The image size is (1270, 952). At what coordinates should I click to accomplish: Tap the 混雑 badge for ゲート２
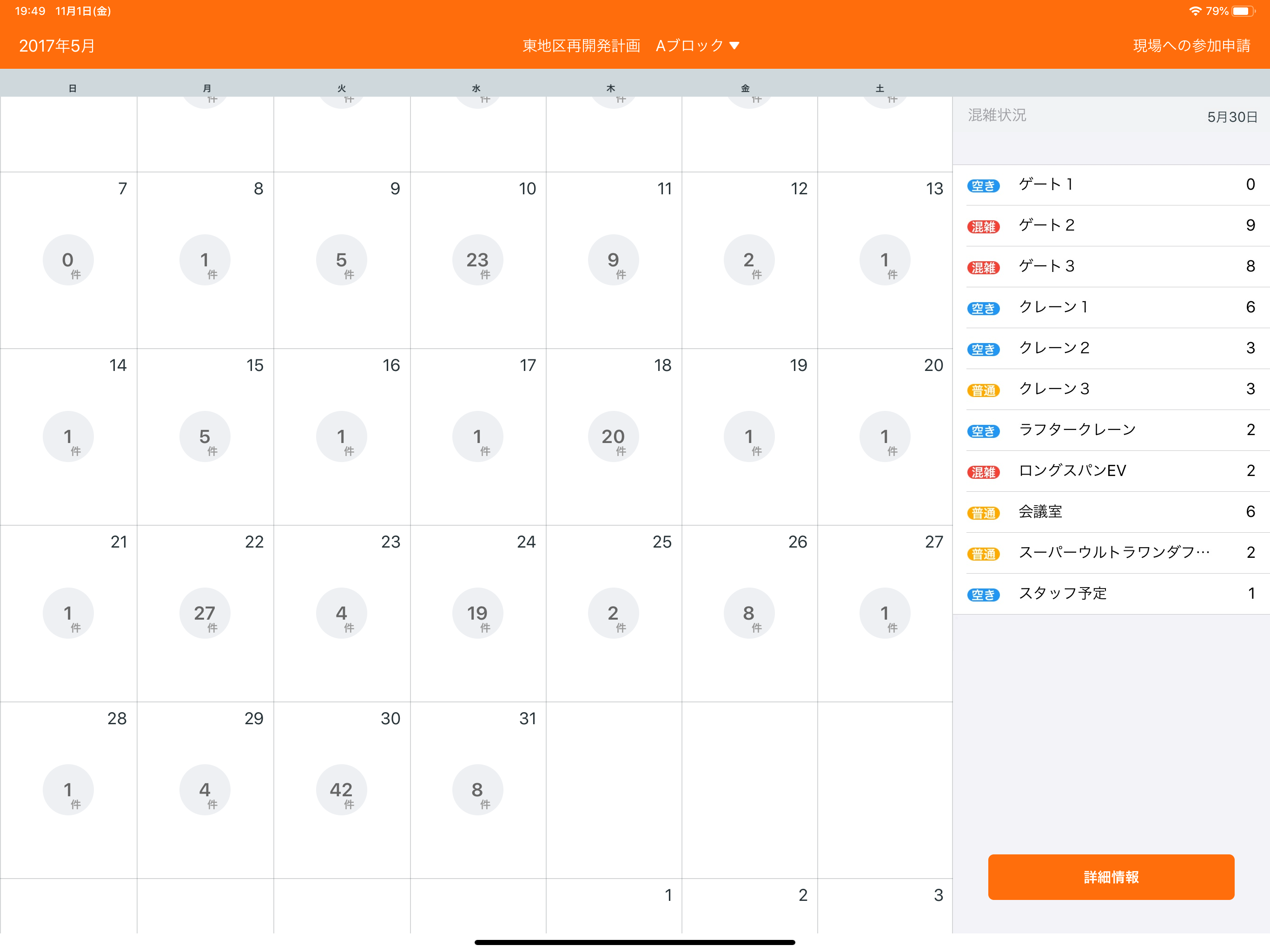984,227
